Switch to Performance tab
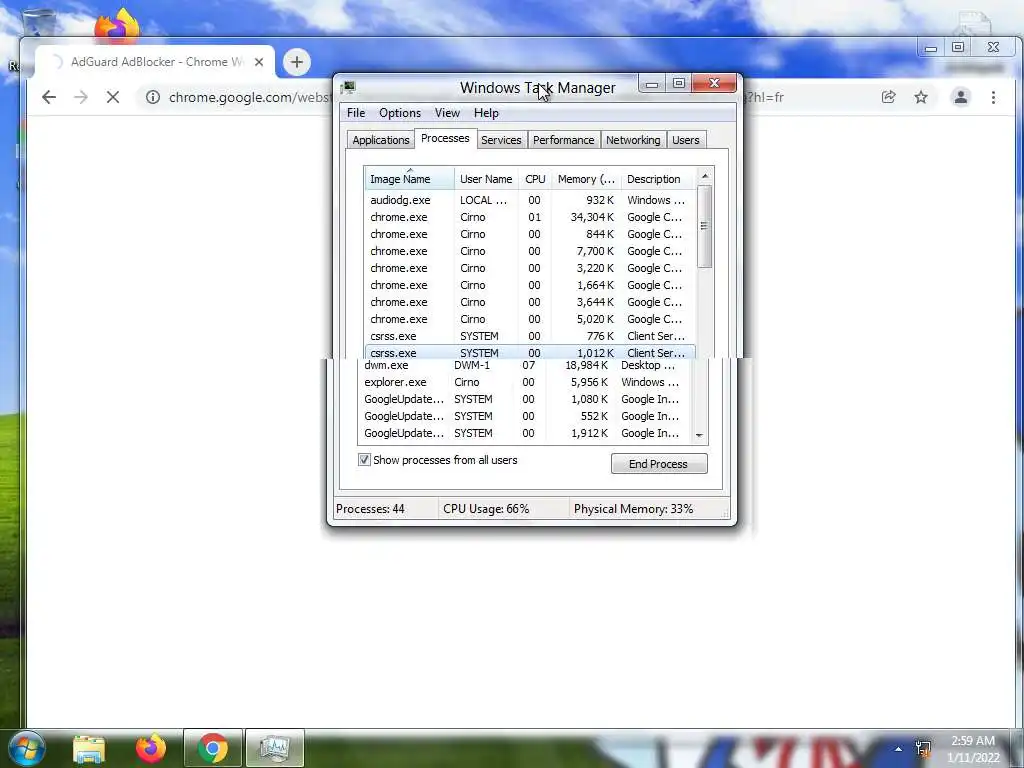Viewport: 1024px width, 768px height. pos(564,140)
